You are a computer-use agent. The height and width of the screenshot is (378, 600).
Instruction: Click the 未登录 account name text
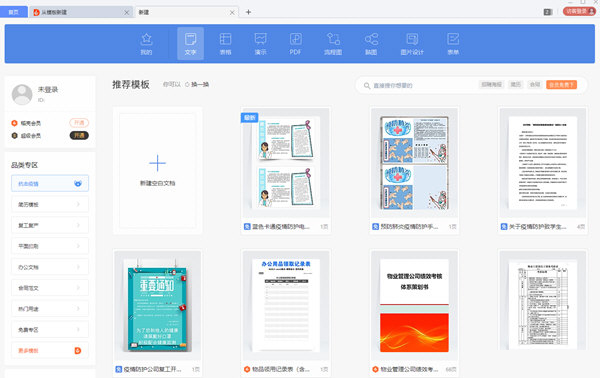click(48, 90)
